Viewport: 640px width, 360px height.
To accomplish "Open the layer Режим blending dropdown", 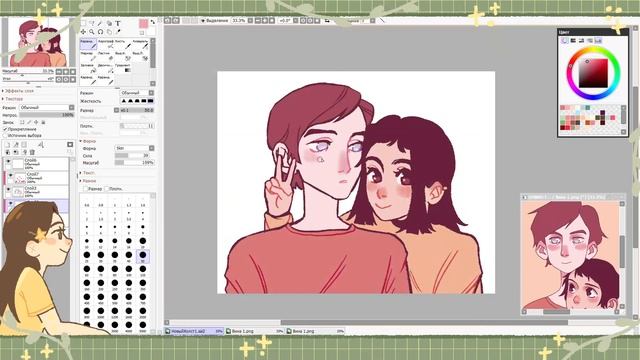I will pos(47,107).
